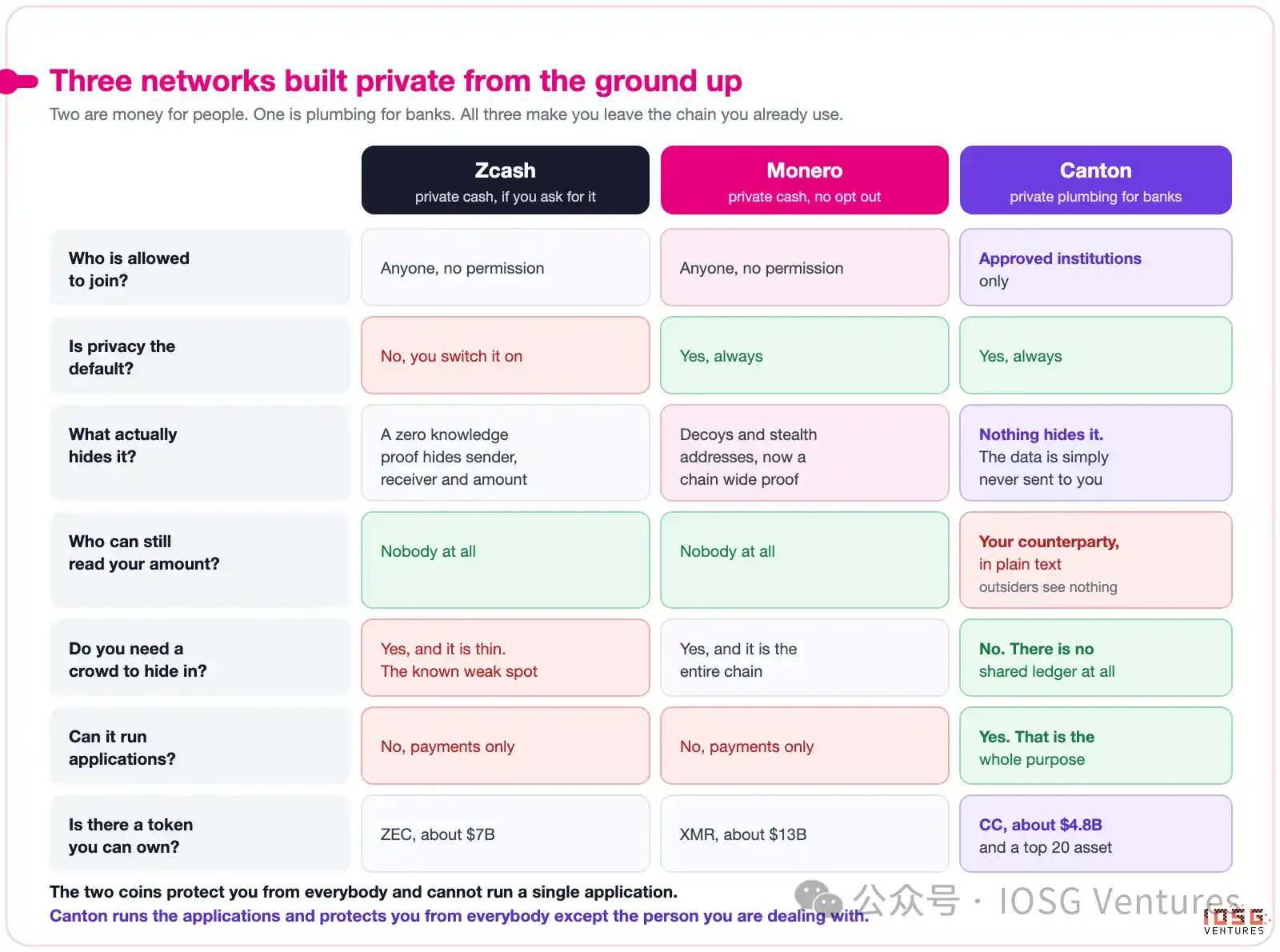Click 'Your counterparty, in plain text' cell
1280x952 pixels.
coord(1095,560)
